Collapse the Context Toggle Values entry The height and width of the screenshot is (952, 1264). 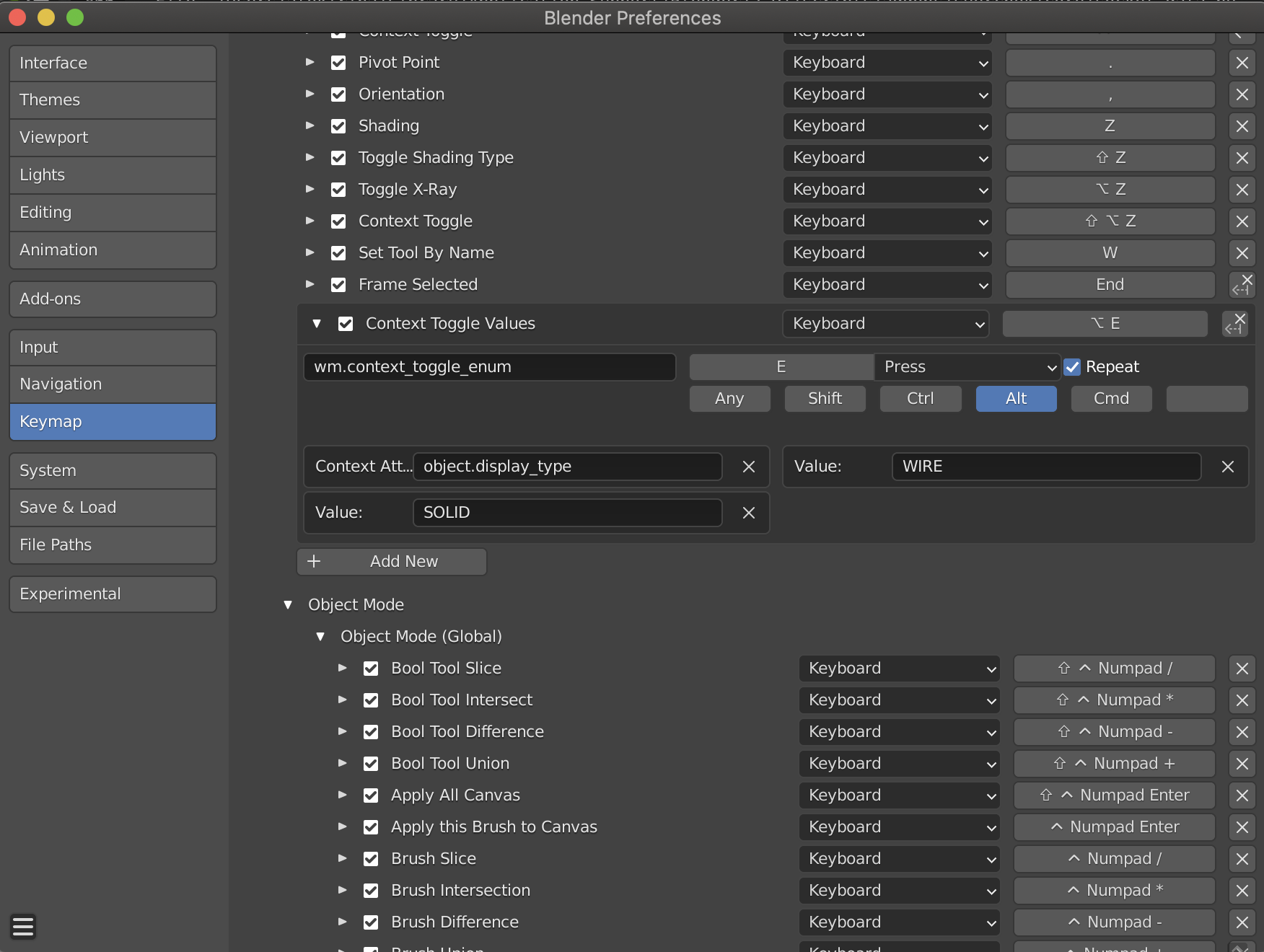click(x=317, y=324)
